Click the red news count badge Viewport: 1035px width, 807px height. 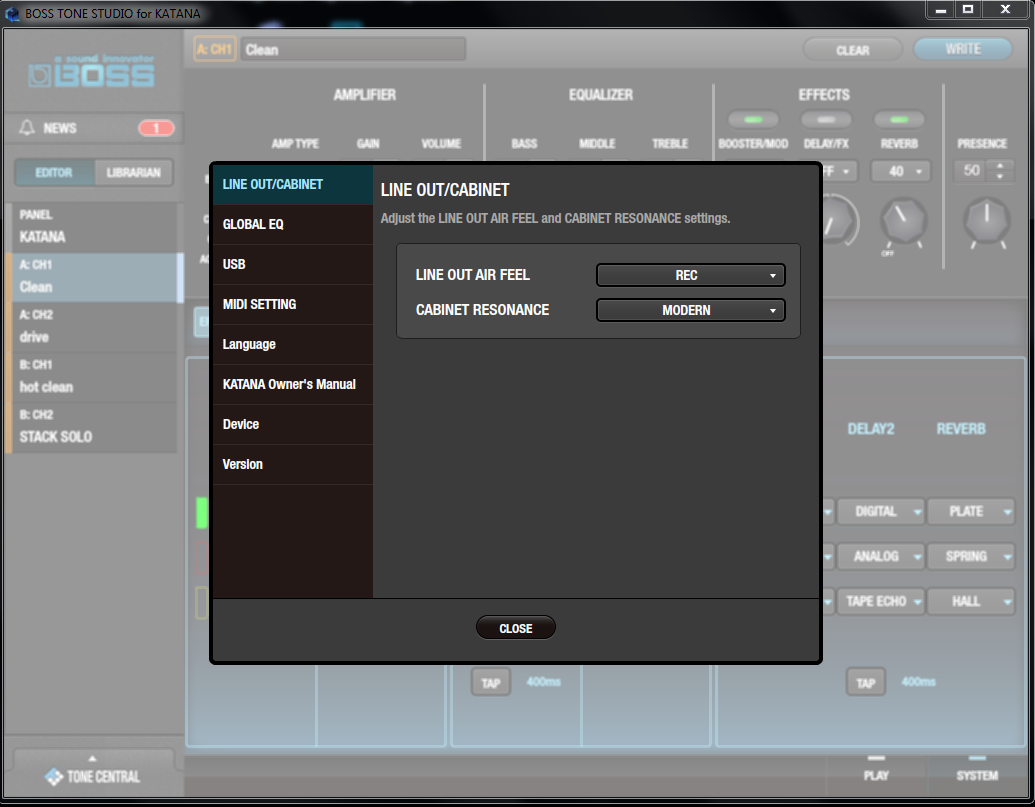coord(156,128)
